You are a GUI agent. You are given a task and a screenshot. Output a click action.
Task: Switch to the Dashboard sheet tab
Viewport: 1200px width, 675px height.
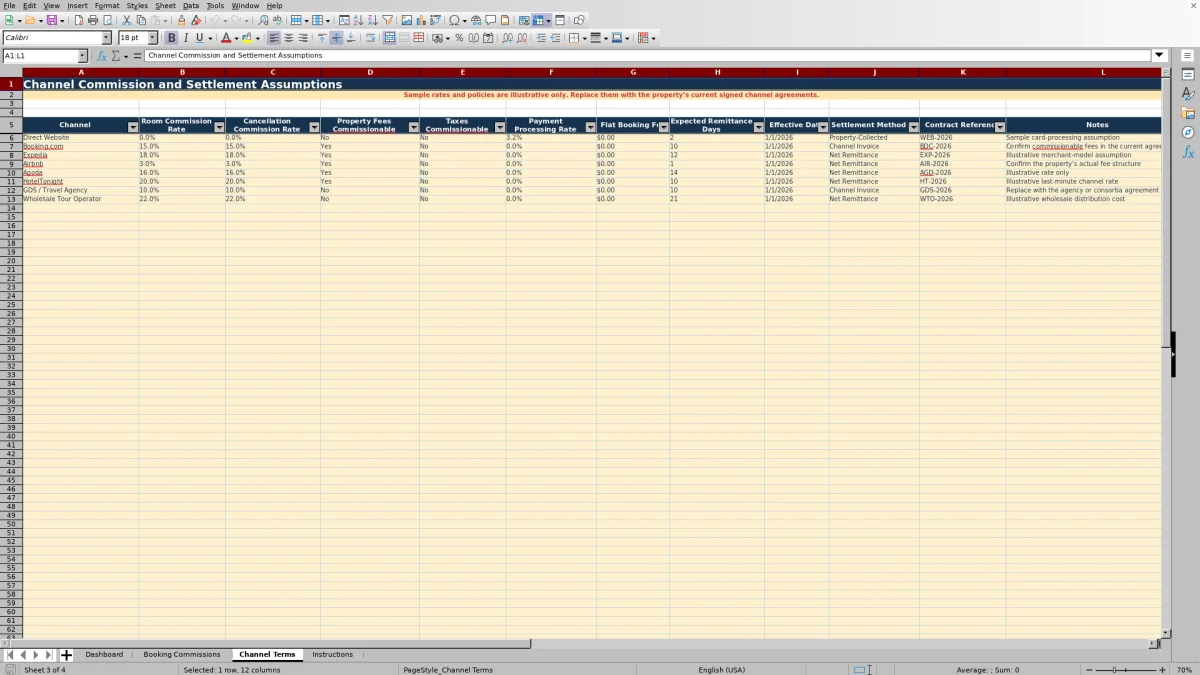(104, 654)
